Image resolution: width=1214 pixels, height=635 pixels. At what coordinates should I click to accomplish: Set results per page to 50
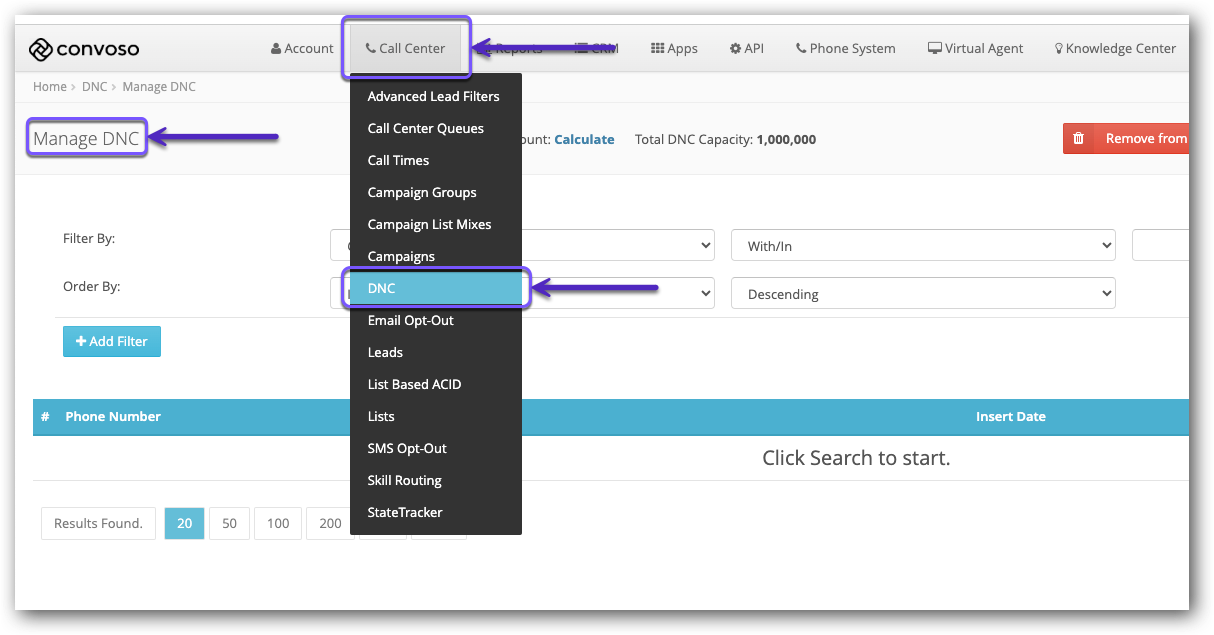(x=229, y=523)
